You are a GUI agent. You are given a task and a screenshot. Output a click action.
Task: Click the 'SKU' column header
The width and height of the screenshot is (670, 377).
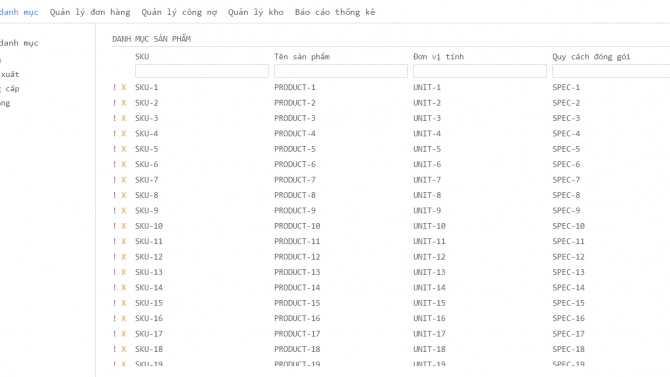point(142,56)
